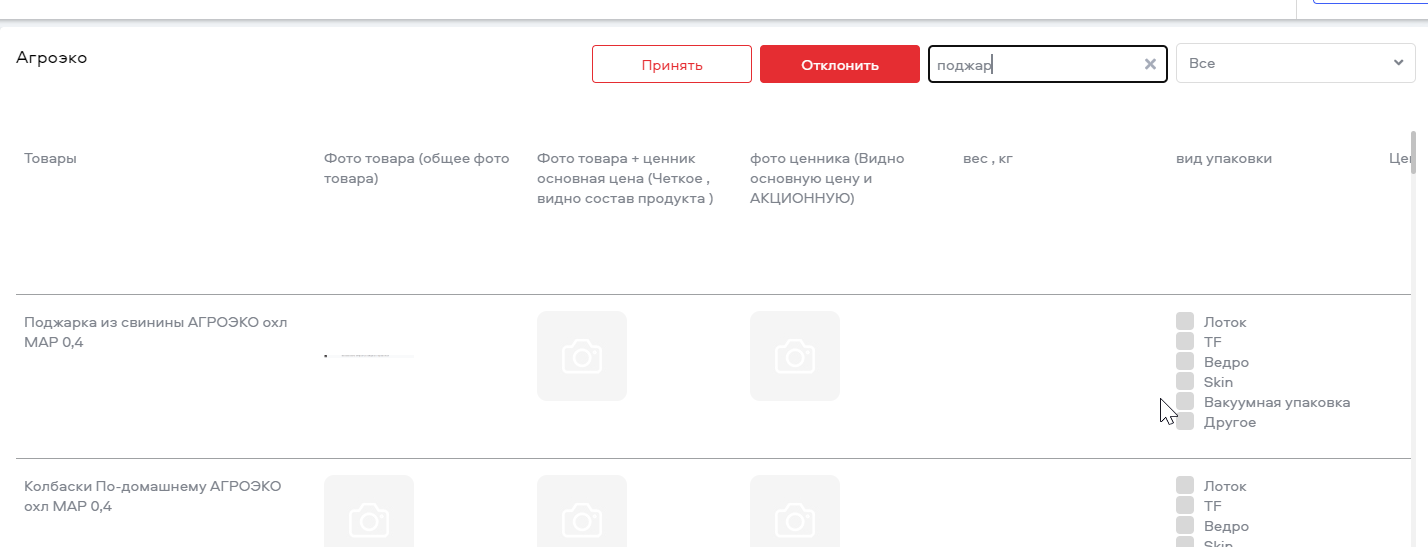Upload product-plus-price photo for Поджарка из свинины
This screenshot has width=1428, height=547.
click(582, 356)
